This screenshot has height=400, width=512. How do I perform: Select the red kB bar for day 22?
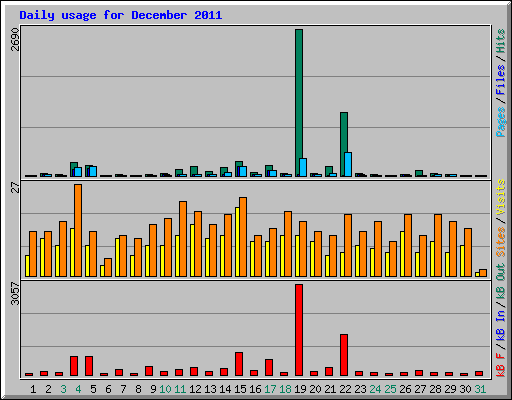tap(344, 355)
